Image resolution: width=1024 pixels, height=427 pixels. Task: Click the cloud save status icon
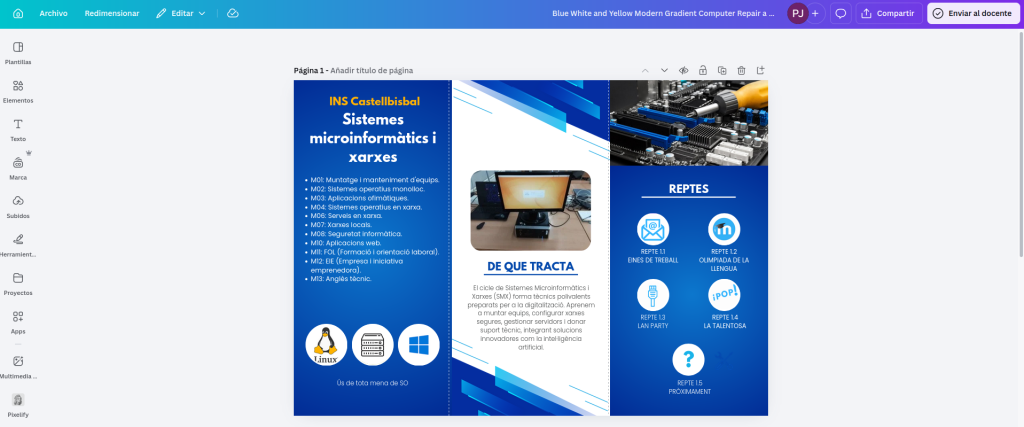(233, 13)
